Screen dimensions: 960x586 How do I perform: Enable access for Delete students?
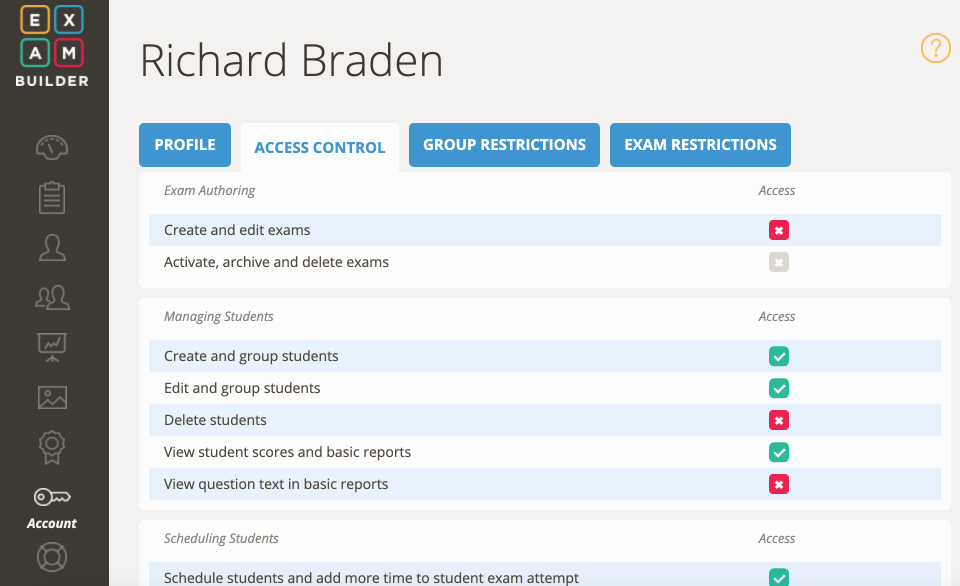779,420
